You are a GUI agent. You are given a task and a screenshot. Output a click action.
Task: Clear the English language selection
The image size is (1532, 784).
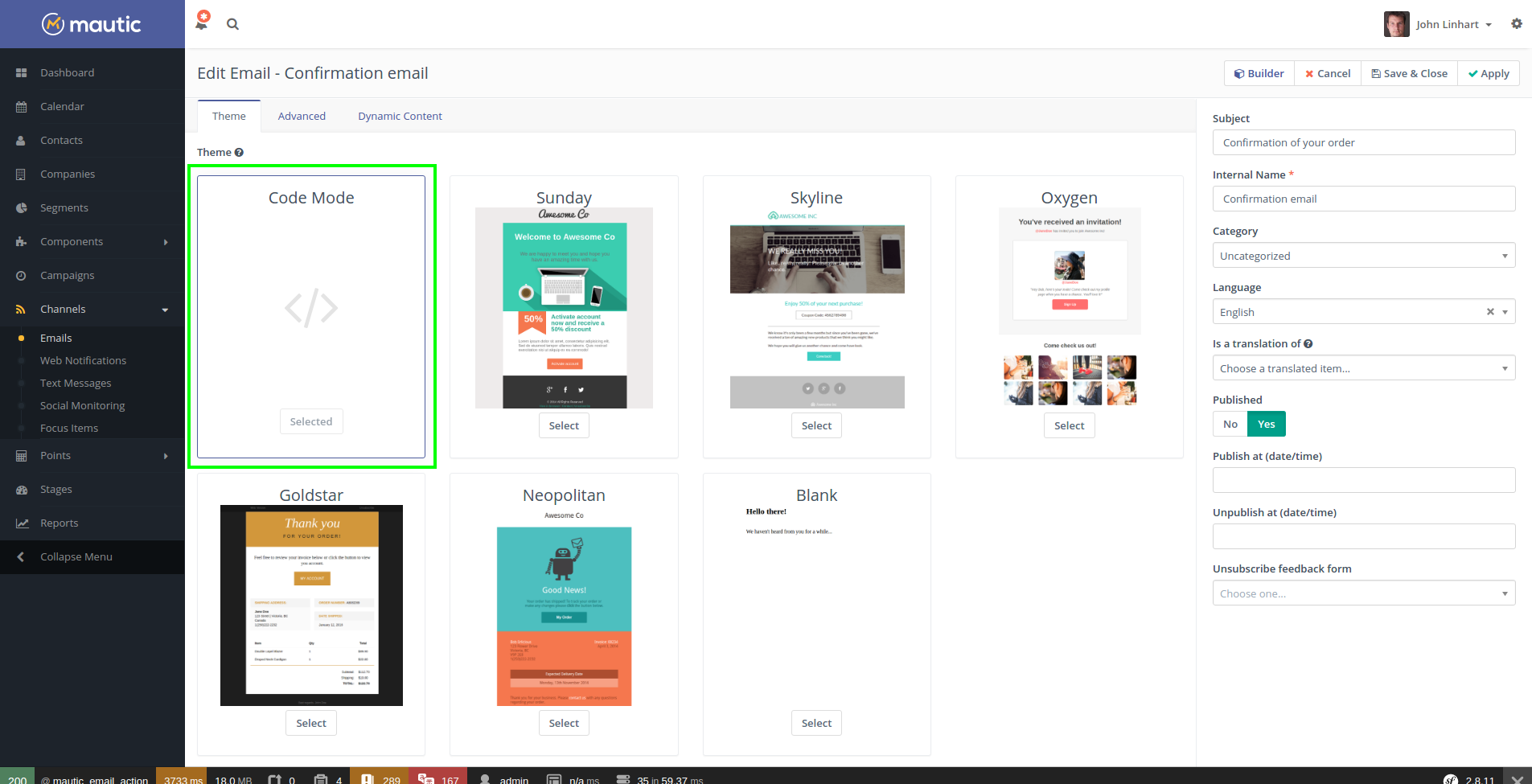(x=1490, y=312)
